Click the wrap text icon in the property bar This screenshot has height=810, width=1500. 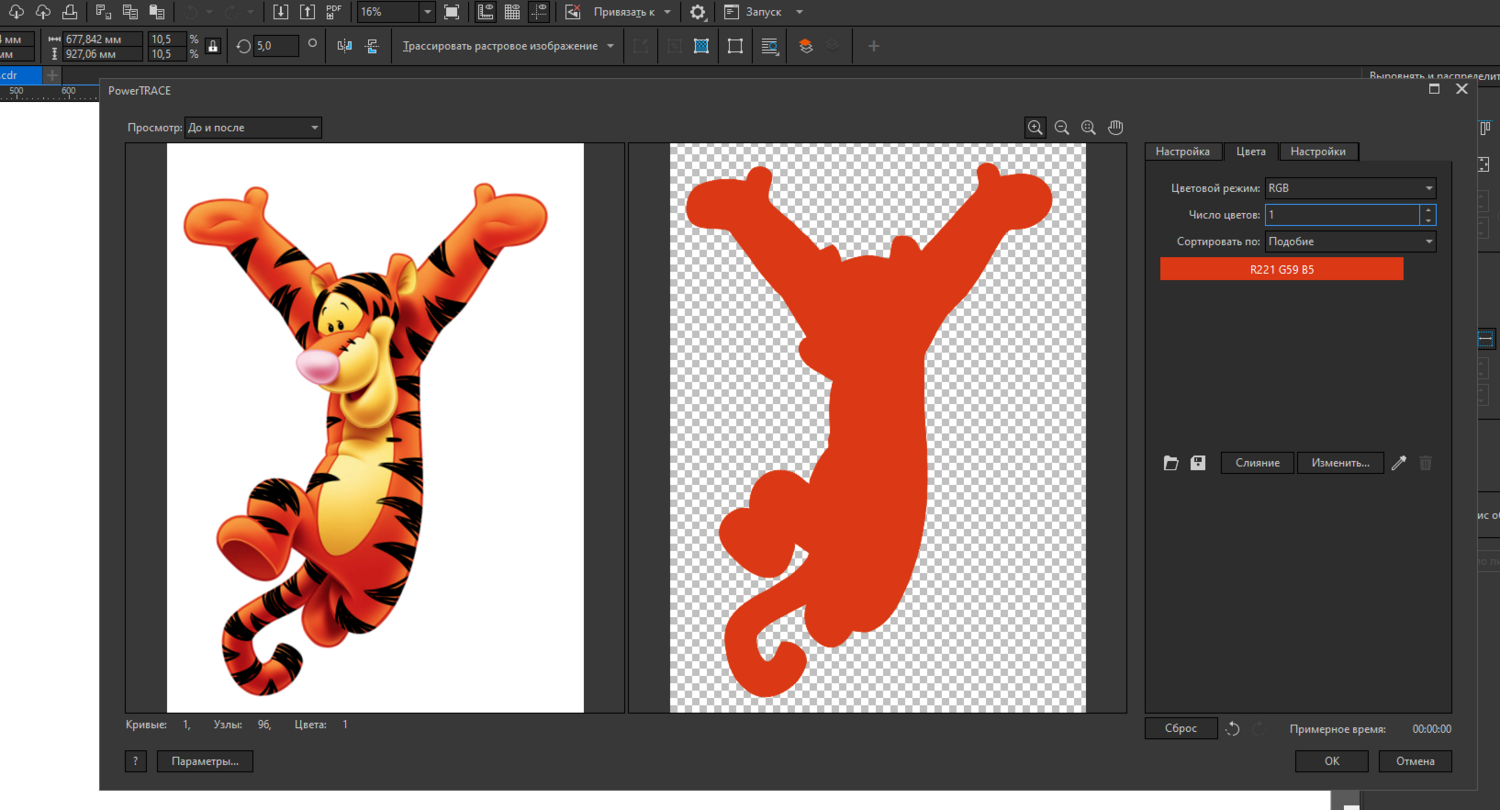pos(769,46)
